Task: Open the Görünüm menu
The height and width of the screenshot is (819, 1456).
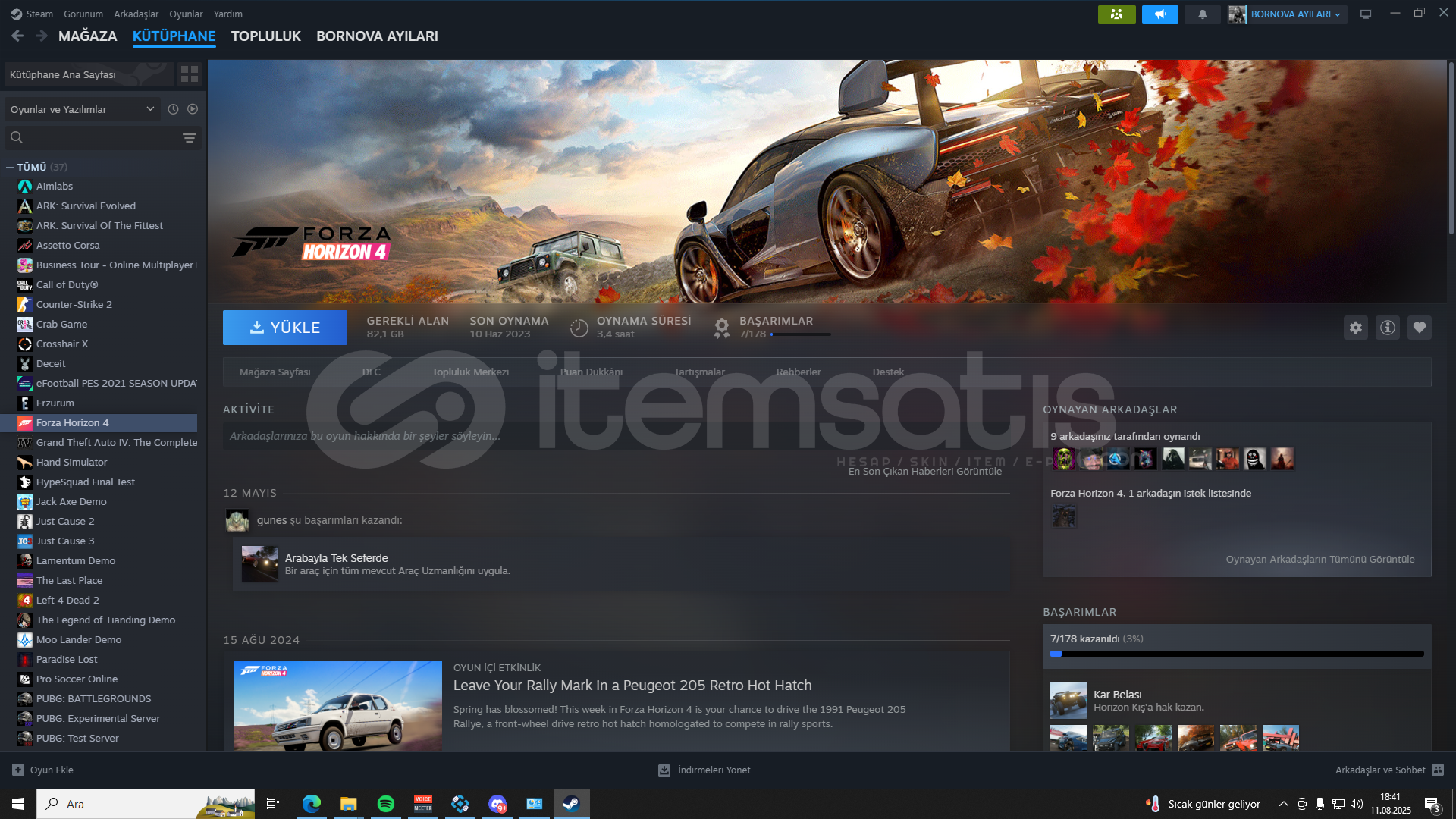Action: (x=83, y=14)
